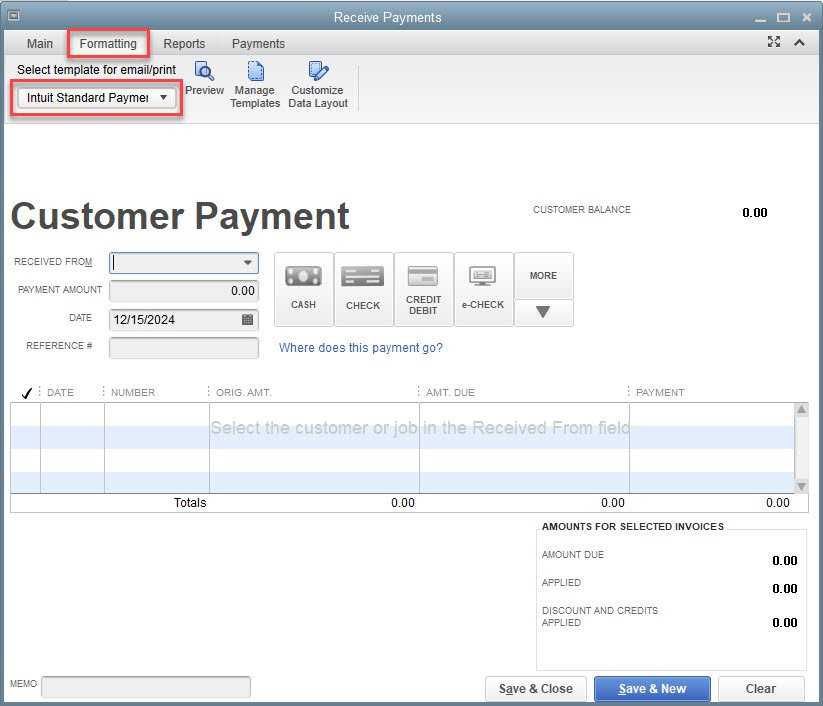This screenshot has height=706, width=823.
Task: Click Save & New button
Action: 652,689
